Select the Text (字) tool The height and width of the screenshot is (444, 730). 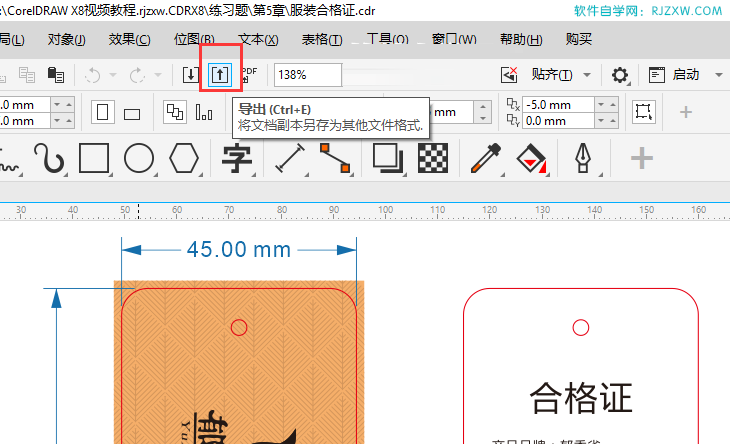click(x=237, y=159)
